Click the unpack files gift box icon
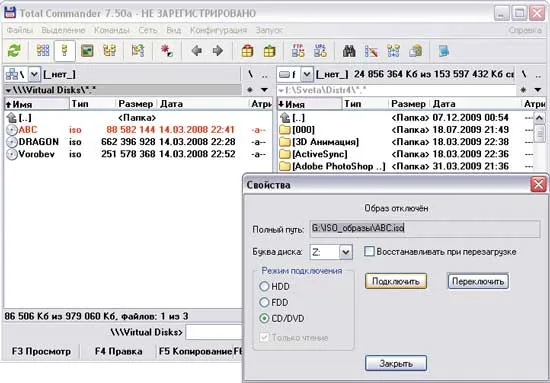 coord(269,51)
